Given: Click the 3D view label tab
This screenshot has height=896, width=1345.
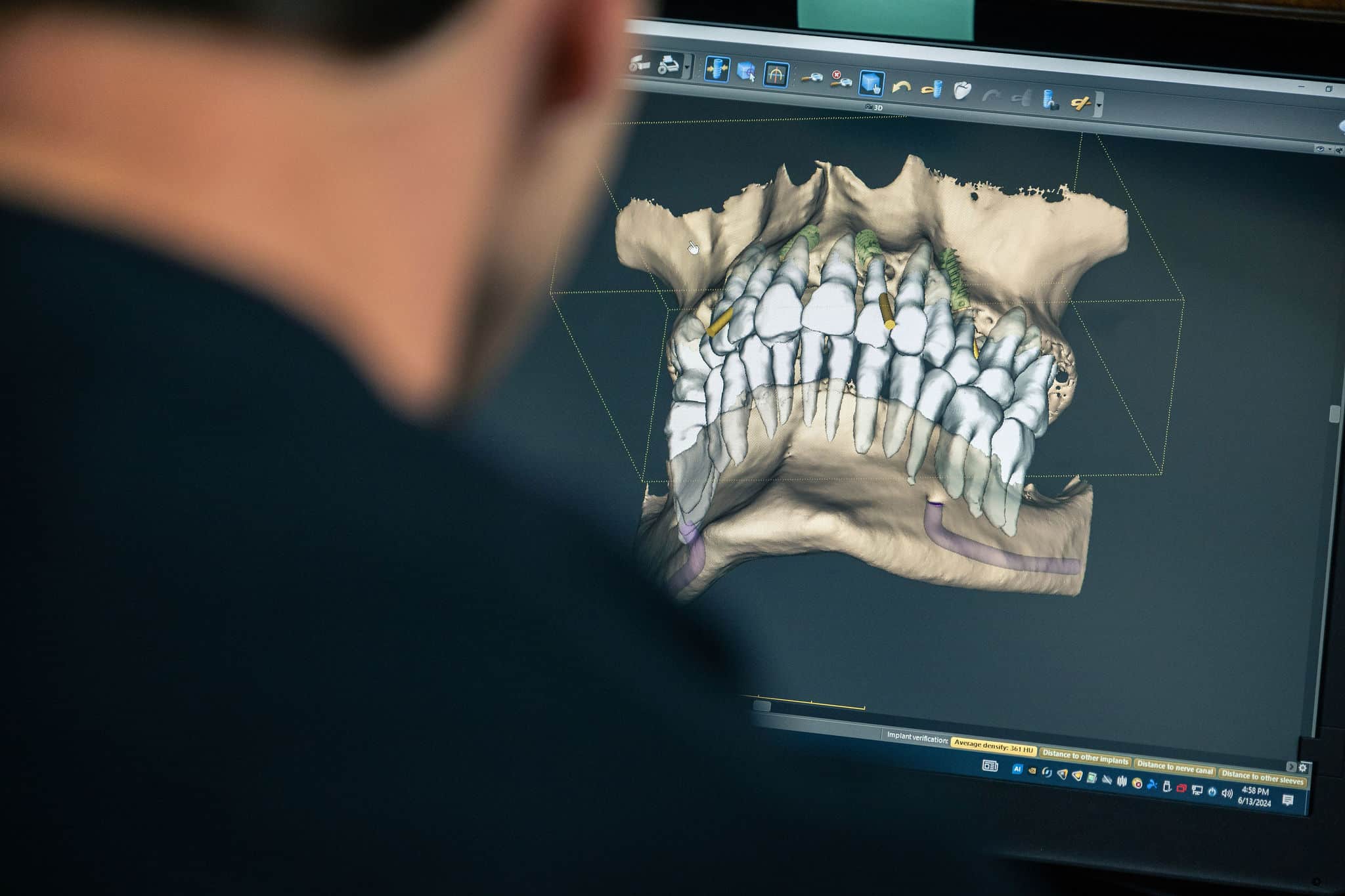Looking at the screenshot, I should pyautogui.click(x=874, y=107).
